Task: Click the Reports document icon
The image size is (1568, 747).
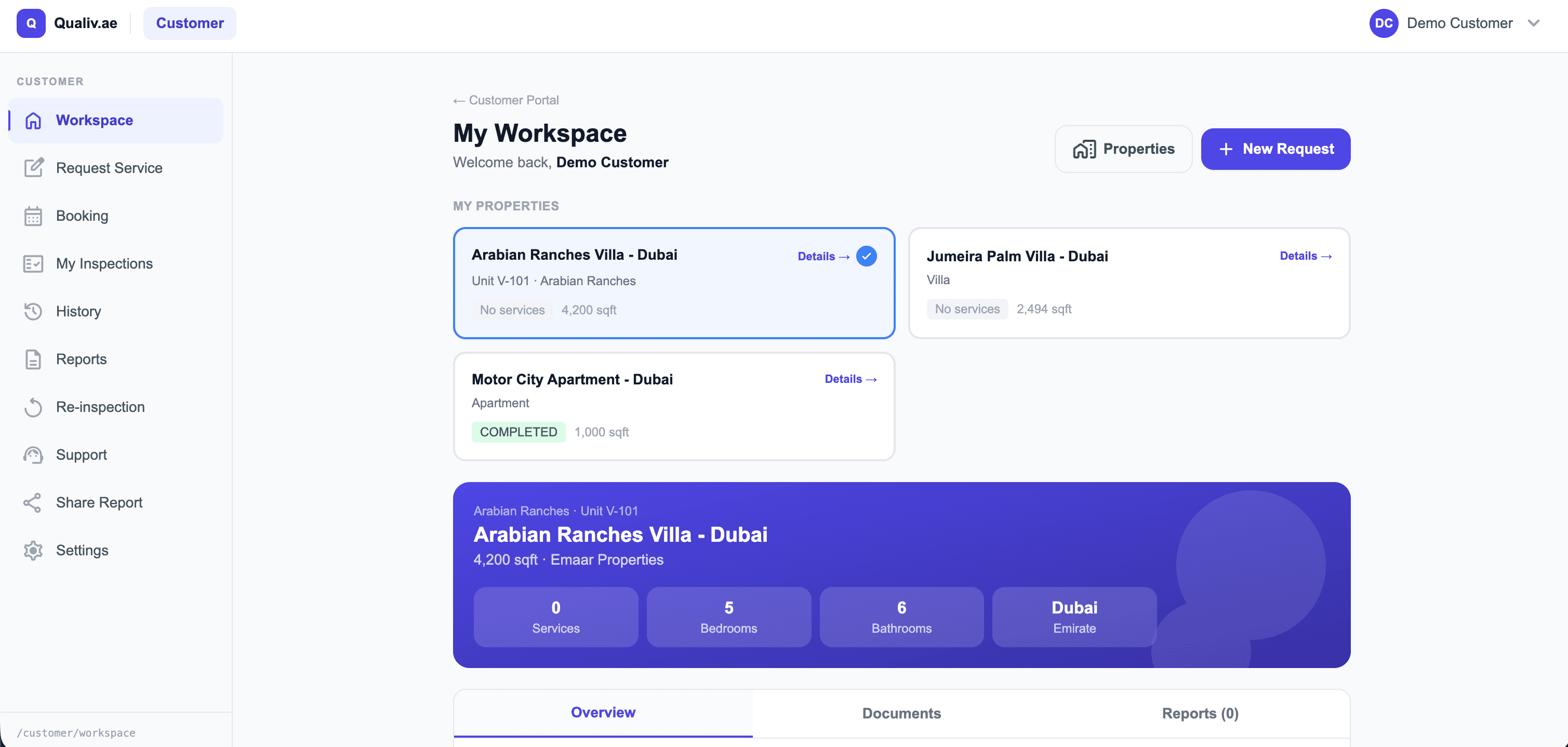Action: pos(33,359)
